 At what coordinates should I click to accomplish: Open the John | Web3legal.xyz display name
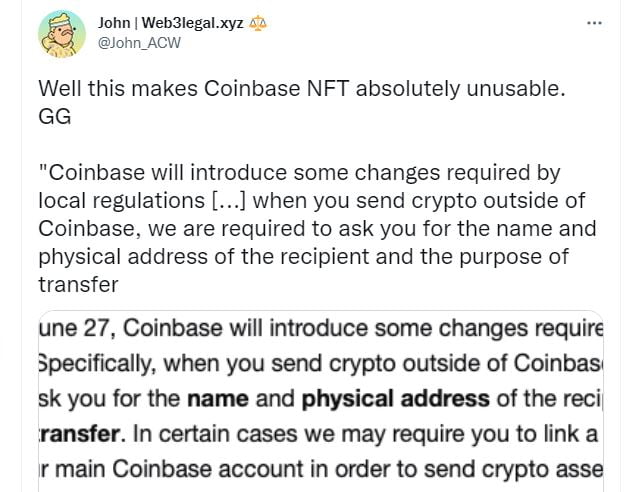(x=171, y=23)
